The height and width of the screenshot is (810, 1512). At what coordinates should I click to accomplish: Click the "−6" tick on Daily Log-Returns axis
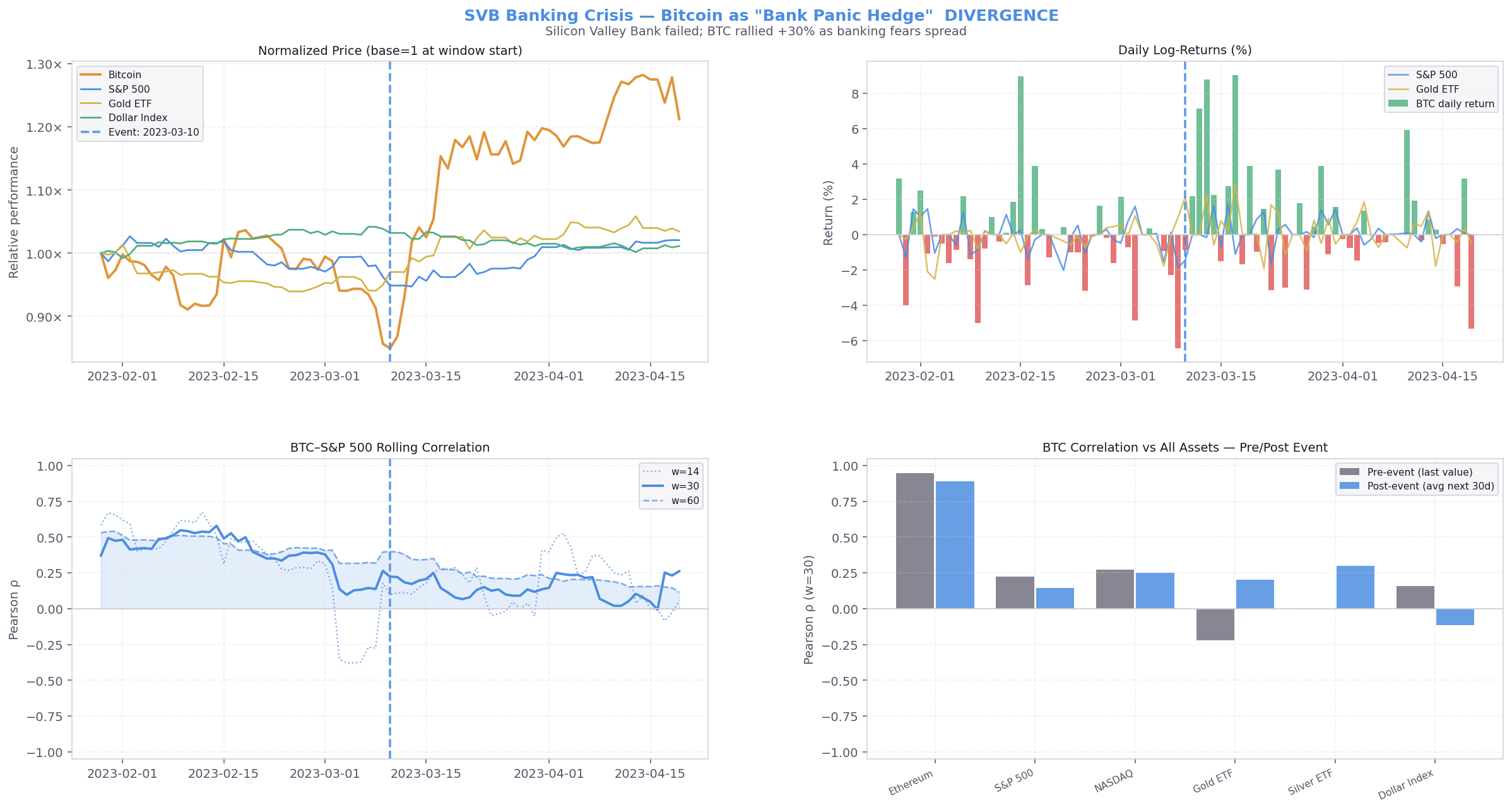point(849,341)
